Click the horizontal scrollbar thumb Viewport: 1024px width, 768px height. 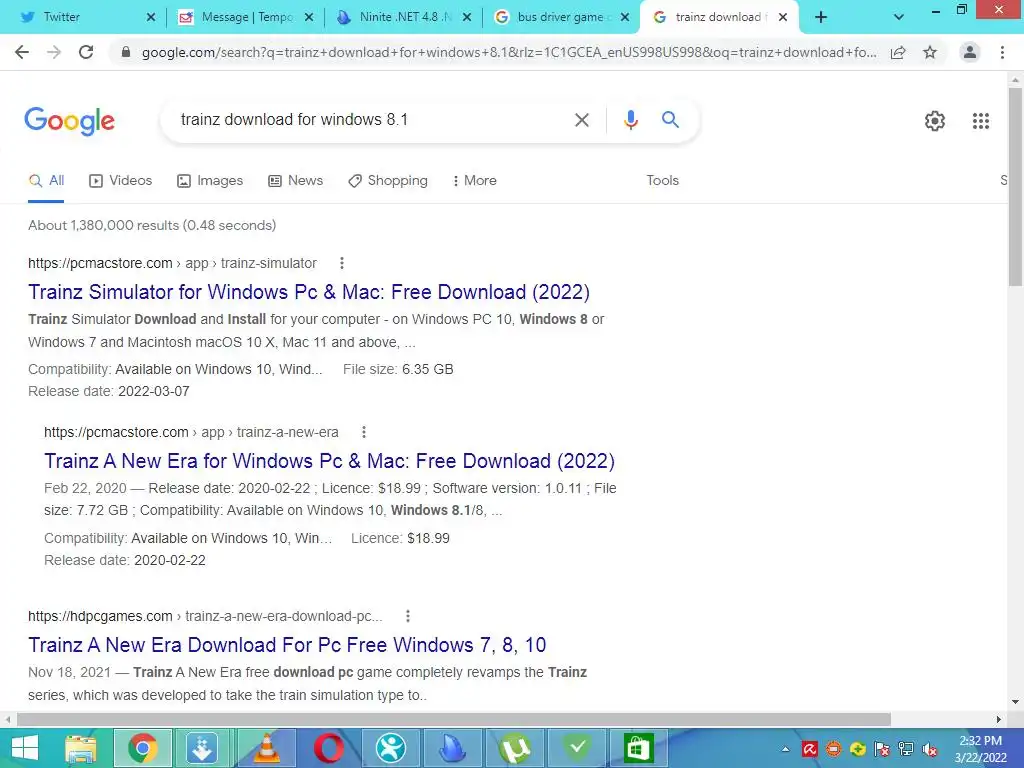pos(453,719)
